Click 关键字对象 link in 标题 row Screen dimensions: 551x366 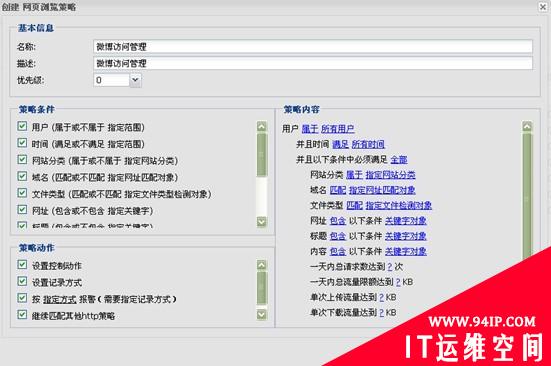(x=406, y=236)
